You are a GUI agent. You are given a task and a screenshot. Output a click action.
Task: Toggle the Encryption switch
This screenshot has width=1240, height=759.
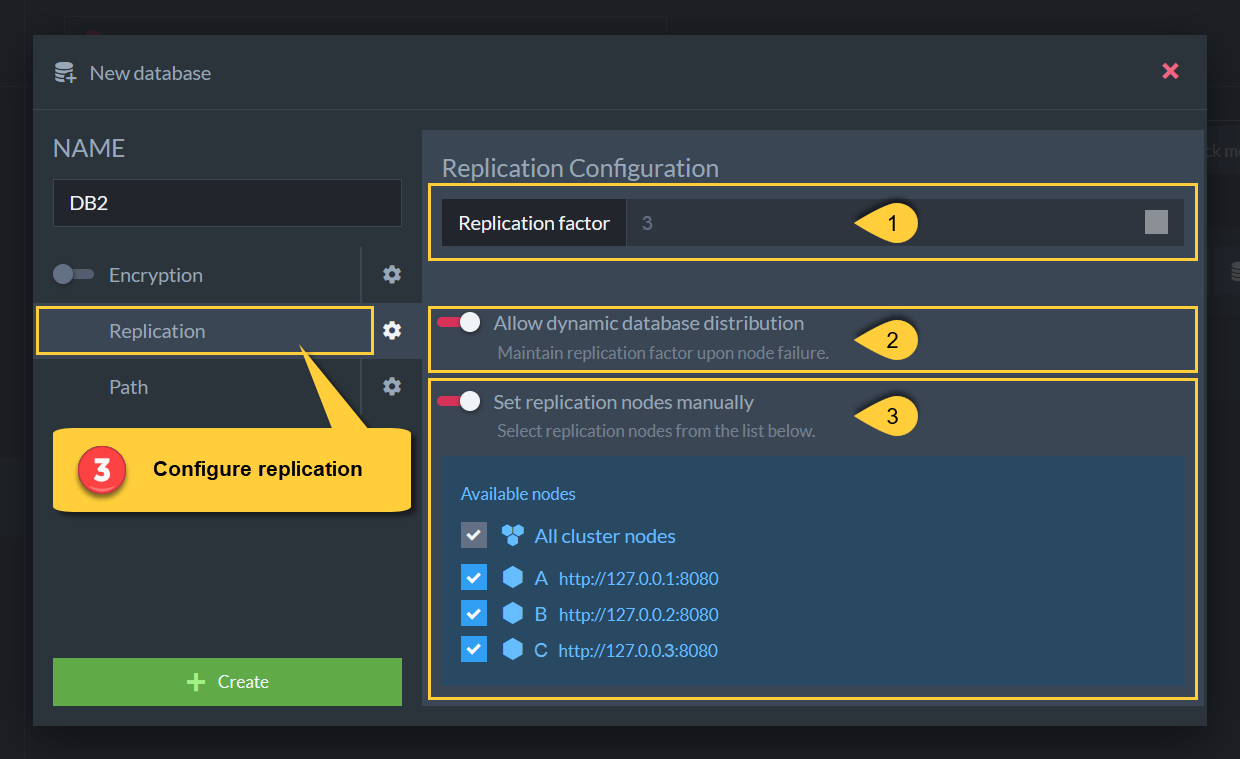[x=73, y=274]
